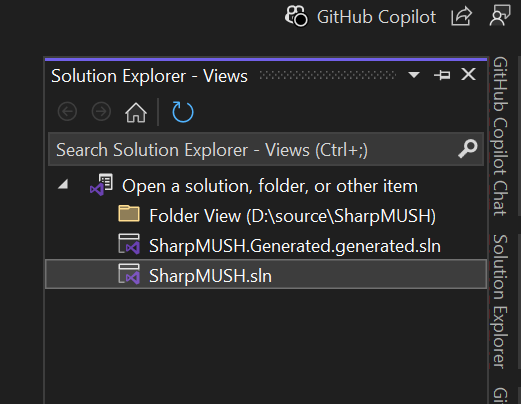This screenshot has height=404, width=521.
Task: Click the GitHub Copilot badge icon
Action: tap(296, 16)
